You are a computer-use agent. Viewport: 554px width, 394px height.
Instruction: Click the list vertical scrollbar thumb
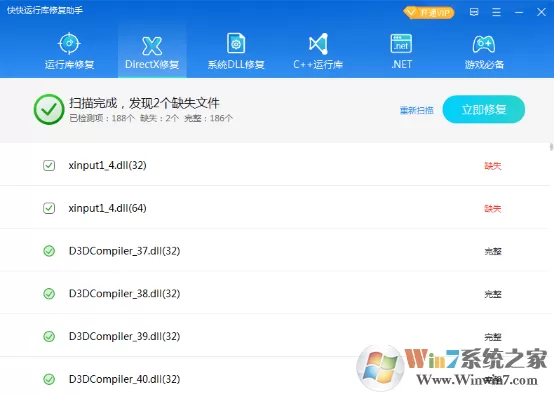click(551, 147)
